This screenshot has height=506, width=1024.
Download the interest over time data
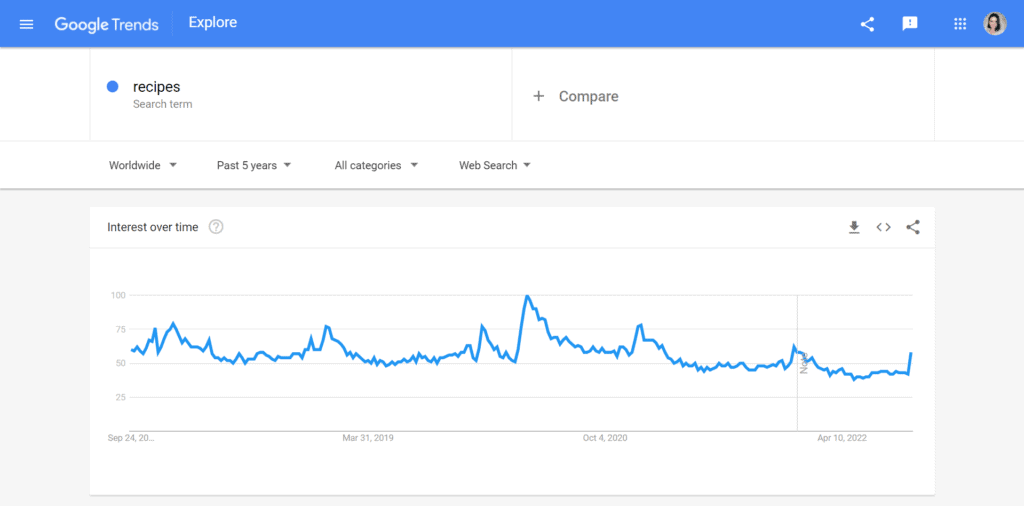click(x=854, y=227)
